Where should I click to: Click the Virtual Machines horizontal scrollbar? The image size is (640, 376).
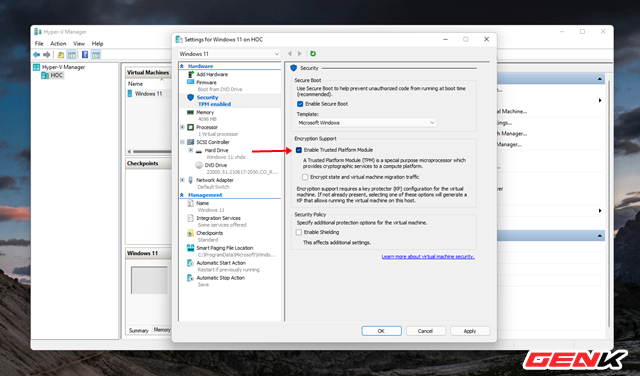pos(149,151)
